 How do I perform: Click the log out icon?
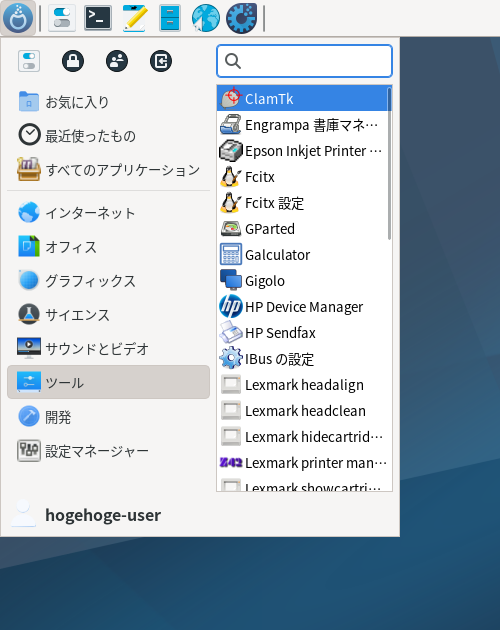tap(161, 61)
